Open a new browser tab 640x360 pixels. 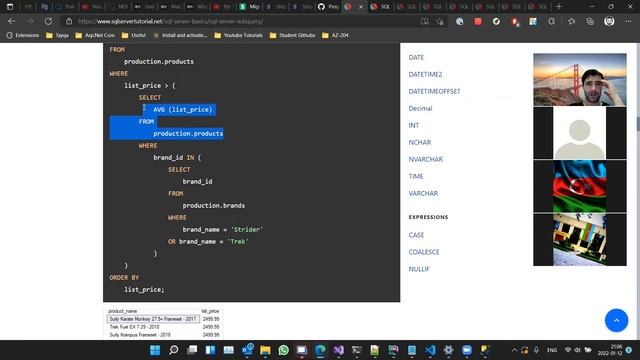(559, 7)
